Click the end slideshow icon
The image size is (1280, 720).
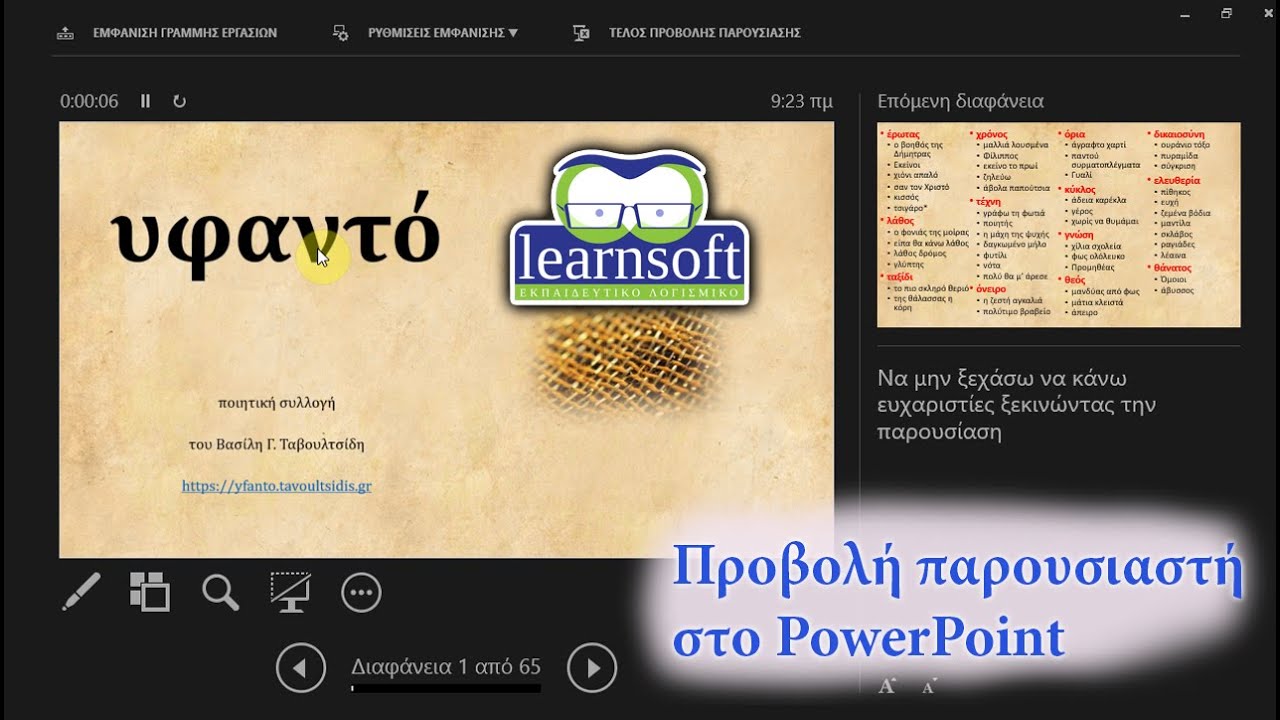(581, 33)
